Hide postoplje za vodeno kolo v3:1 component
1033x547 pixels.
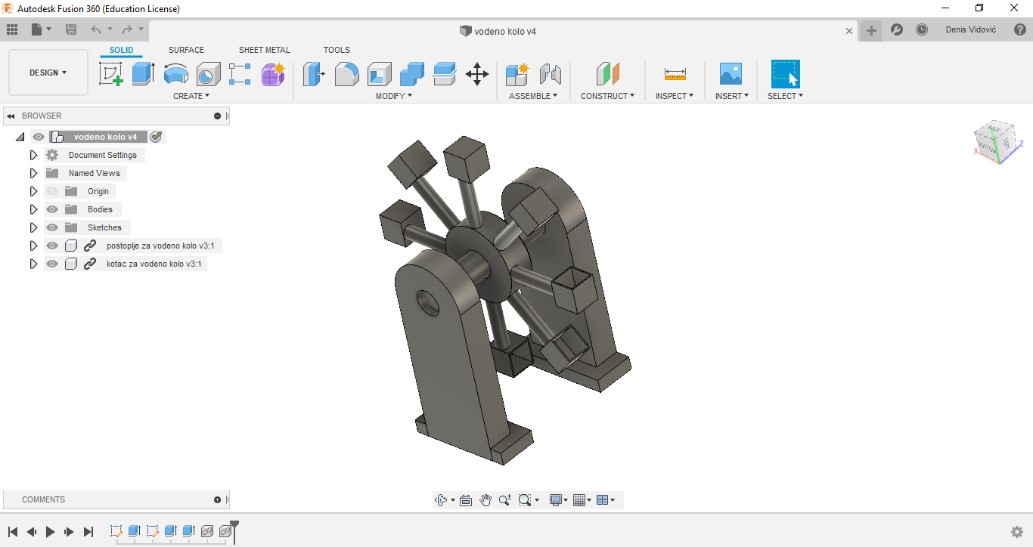[52, 246]
